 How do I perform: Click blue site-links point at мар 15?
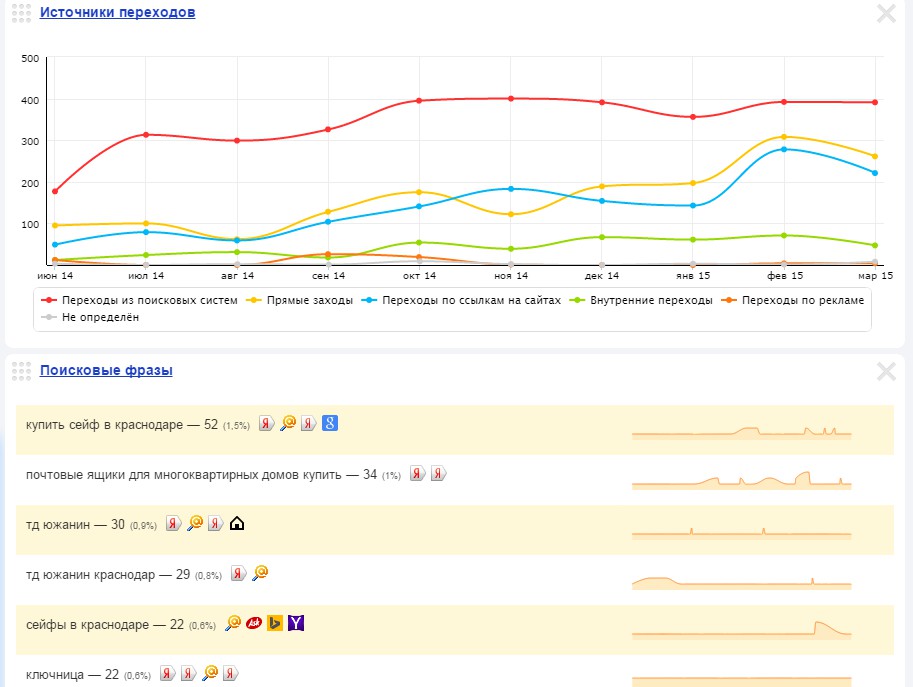875,173
